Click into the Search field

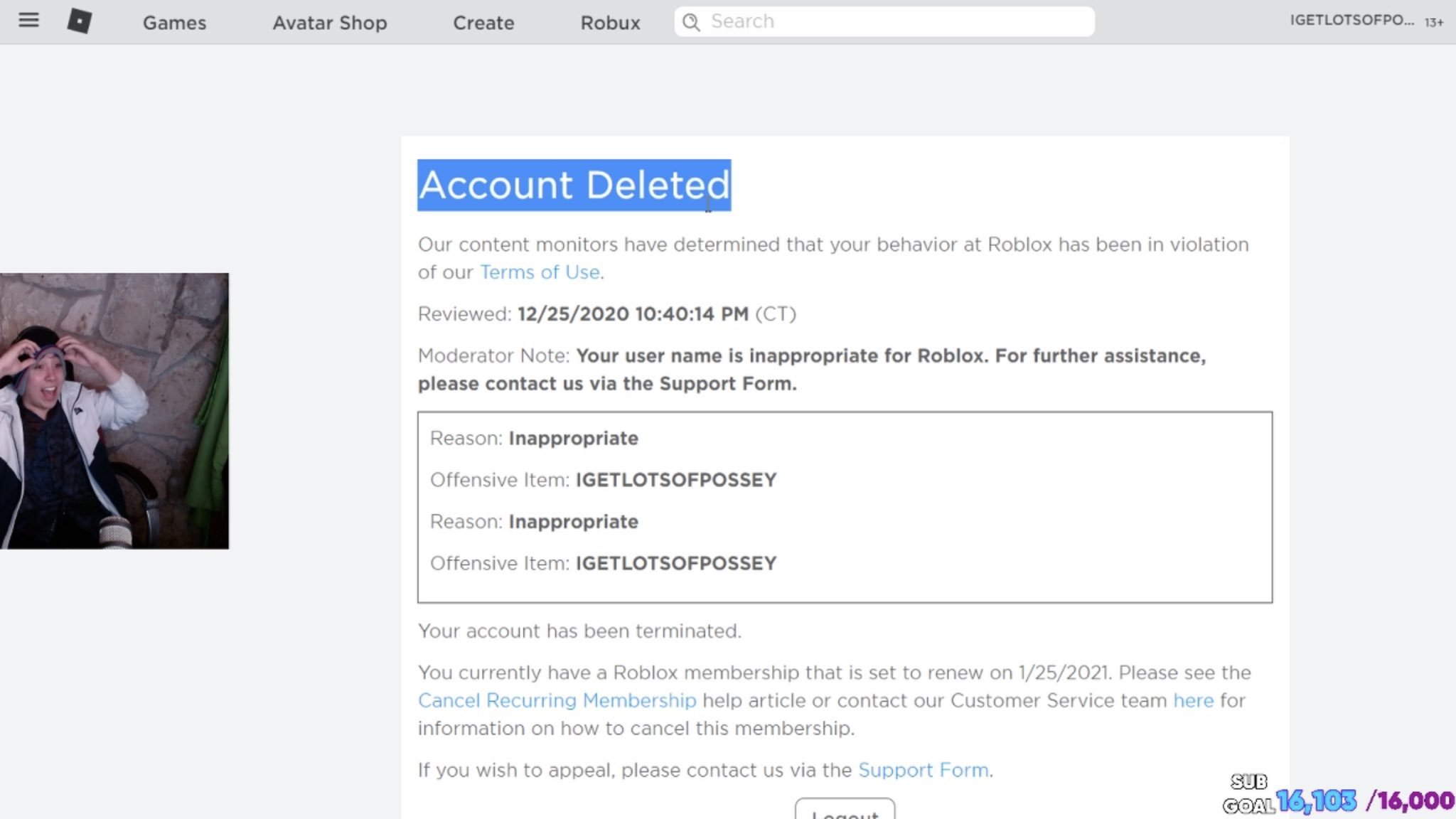point(896,21)
